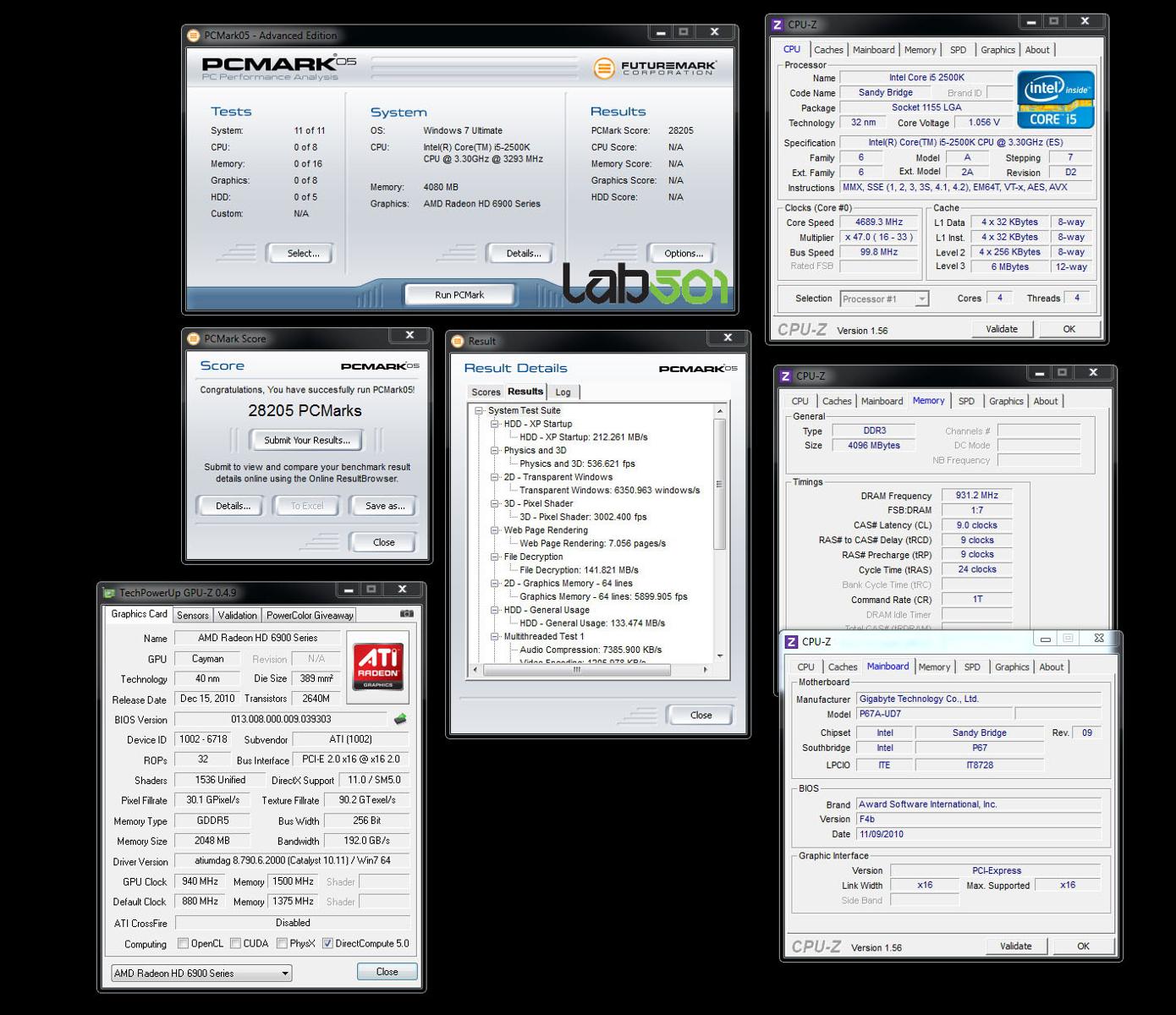
Task: Click Close button in Result Details window
Action: tap(701, 715)
